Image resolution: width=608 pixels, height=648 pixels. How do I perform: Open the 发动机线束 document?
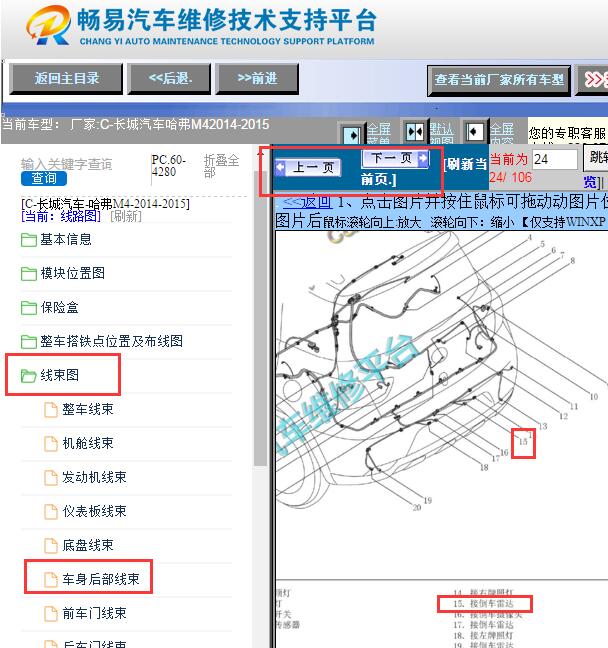pos(94,477)
